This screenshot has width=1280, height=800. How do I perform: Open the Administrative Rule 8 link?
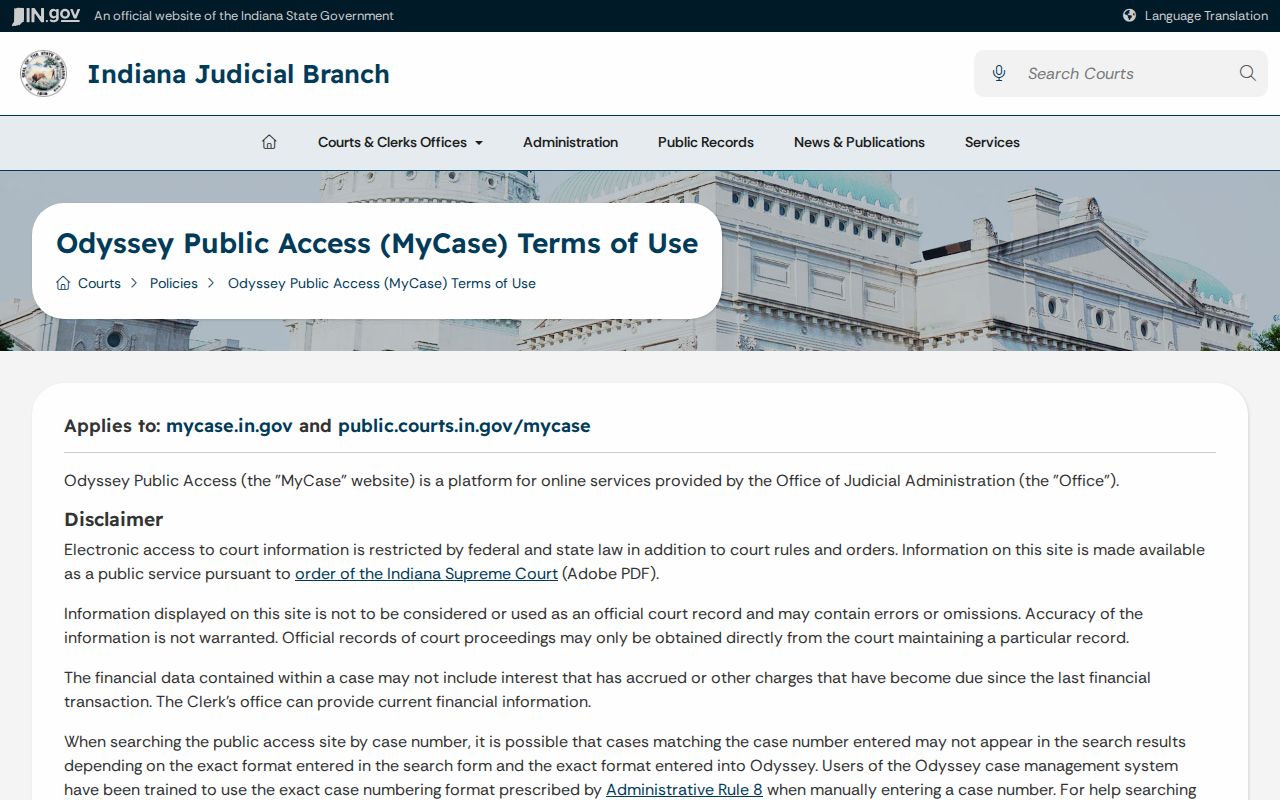click(684, 790)
